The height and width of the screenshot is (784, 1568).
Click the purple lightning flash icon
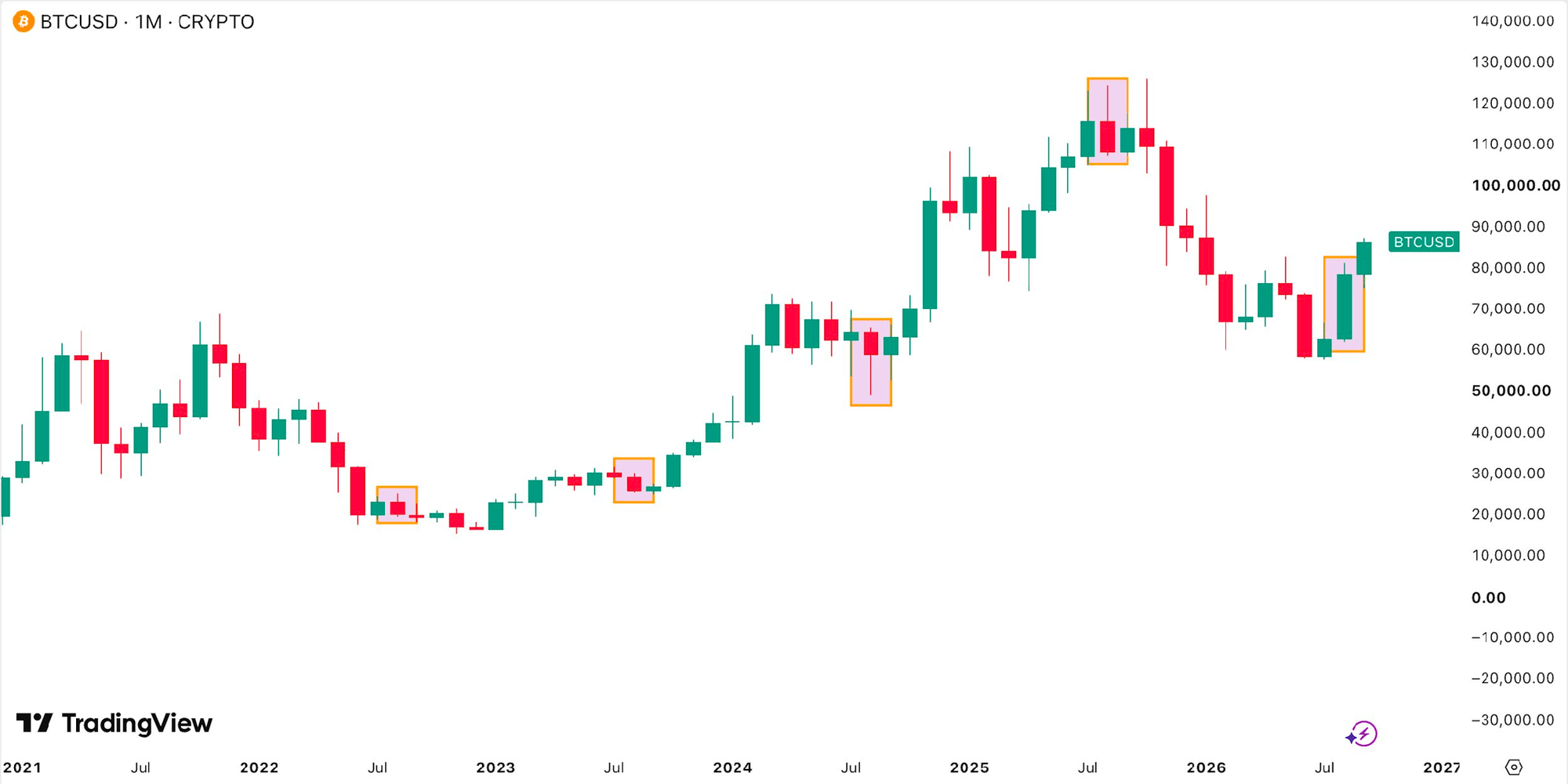coord(1362,734)
